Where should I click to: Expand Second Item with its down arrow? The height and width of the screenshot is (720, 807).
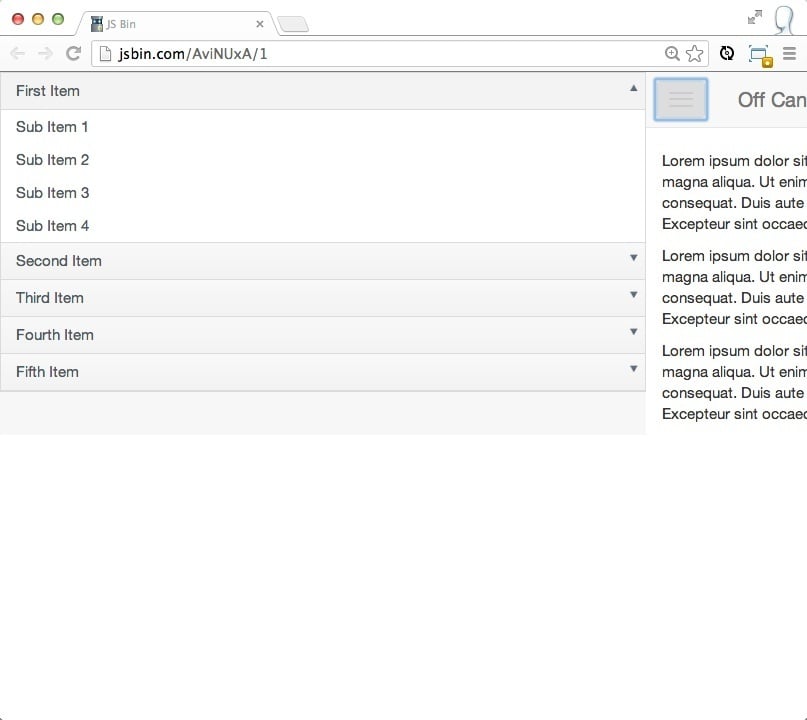tap(634, 257)
